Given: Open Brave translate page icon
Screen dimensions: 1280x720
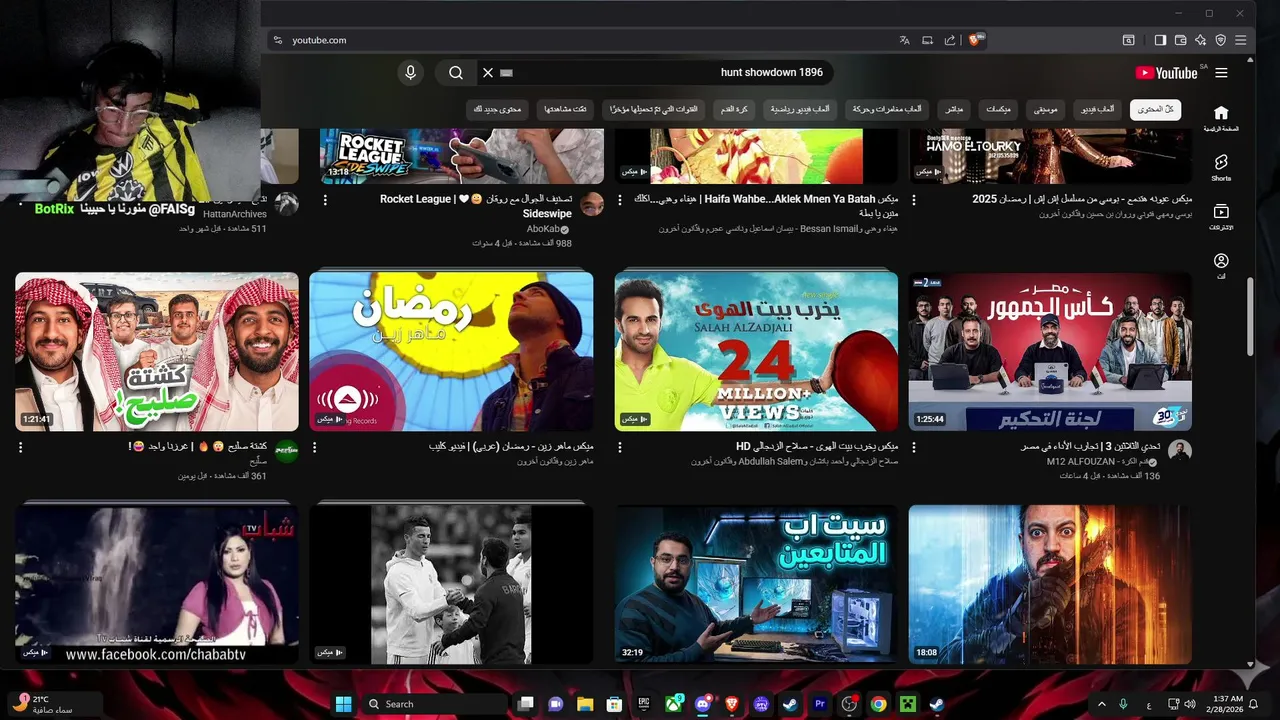Looking at the screenshot, I should pyautogui.click(x=904, y=40).
